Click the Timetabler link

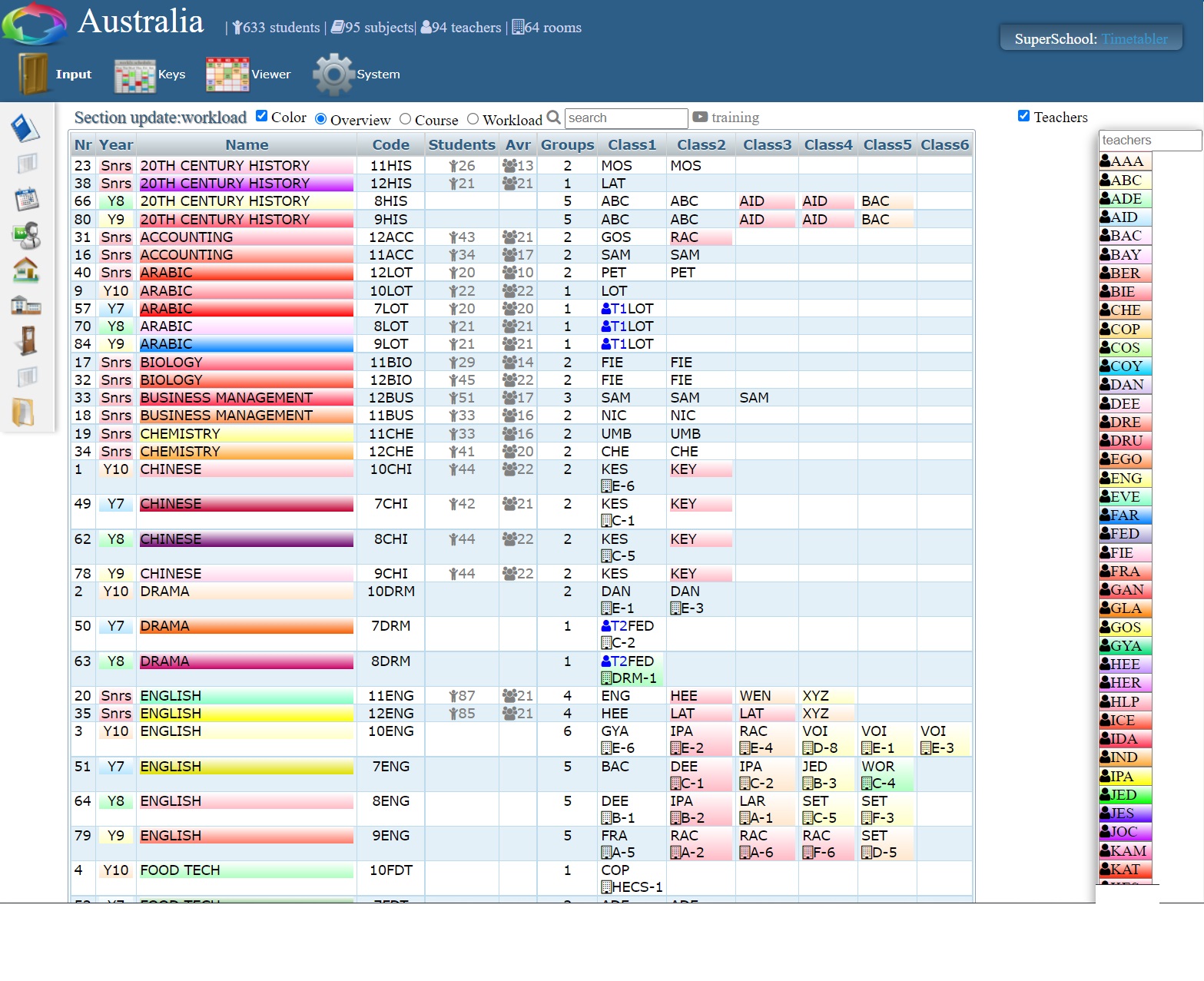(x=1134, y=39)
